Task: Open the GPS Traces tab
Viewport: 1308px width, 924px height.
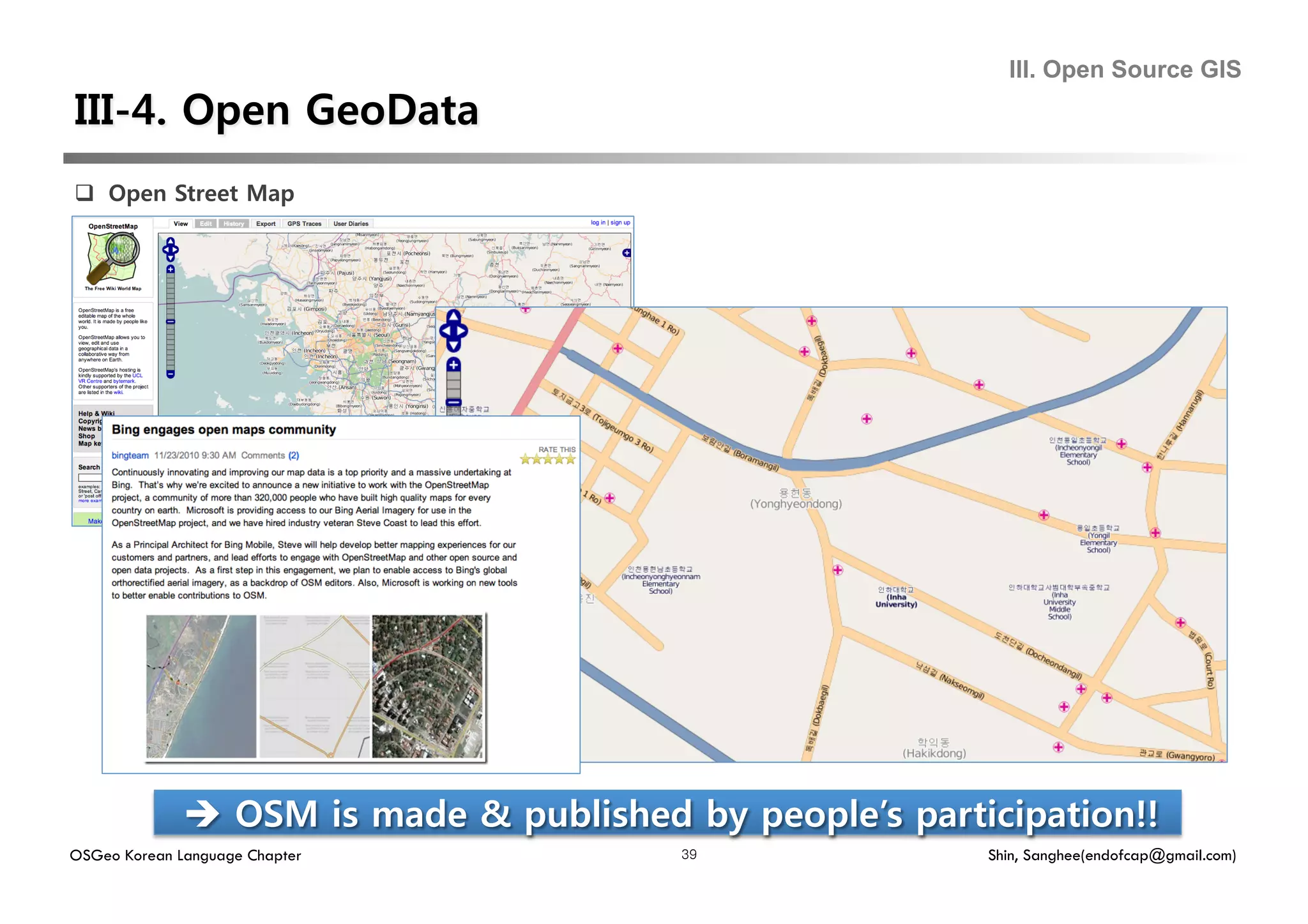Action: click(304, 224)
